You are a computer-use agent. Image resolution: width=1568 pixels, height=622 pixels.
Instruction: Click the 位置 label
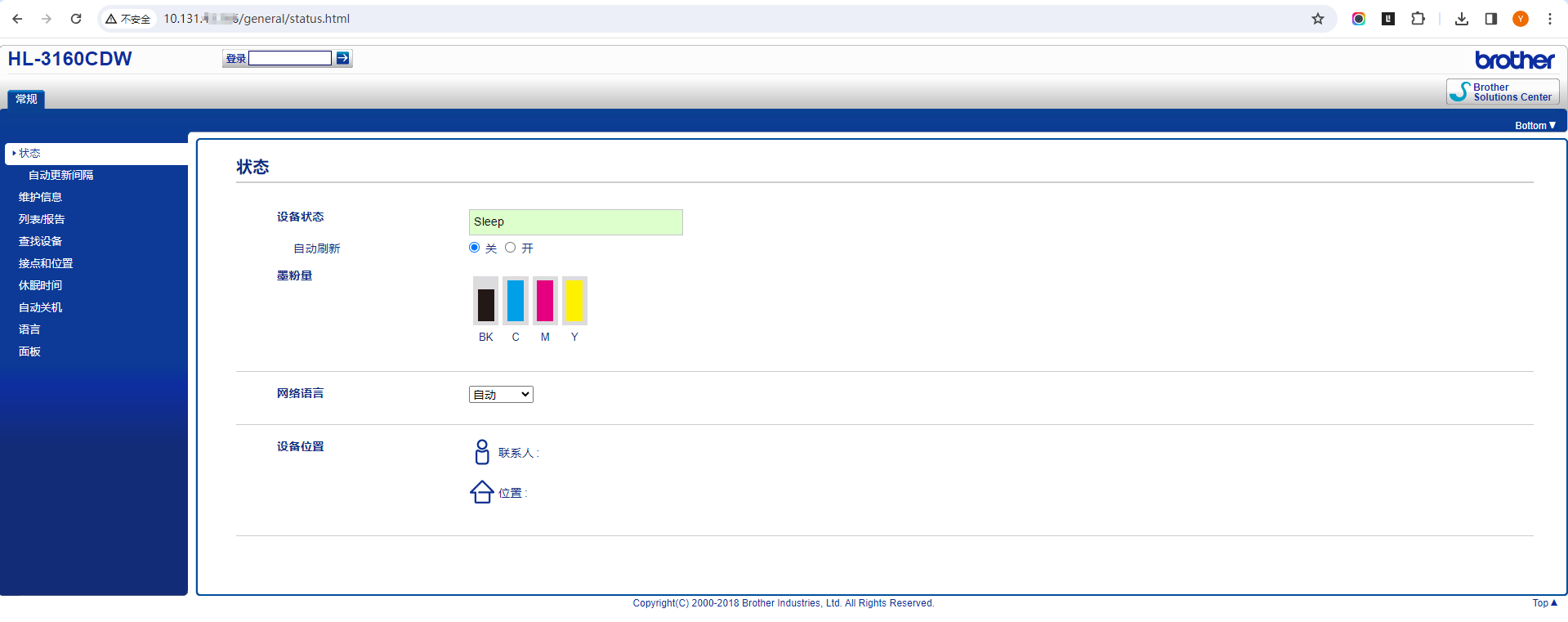tap(512, 493)
